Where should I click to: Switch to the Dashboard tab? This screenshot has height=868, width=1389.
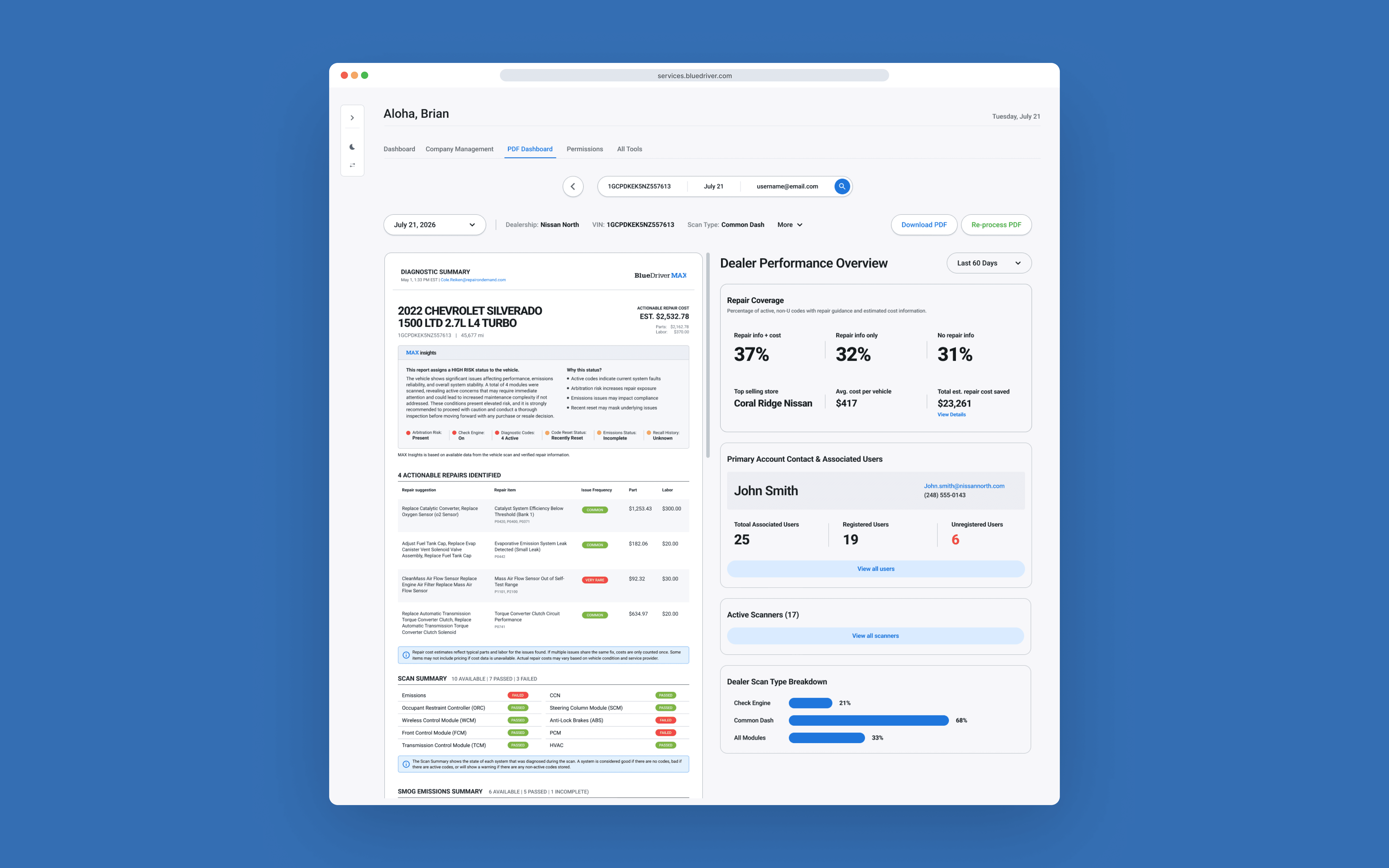(399, 149)
